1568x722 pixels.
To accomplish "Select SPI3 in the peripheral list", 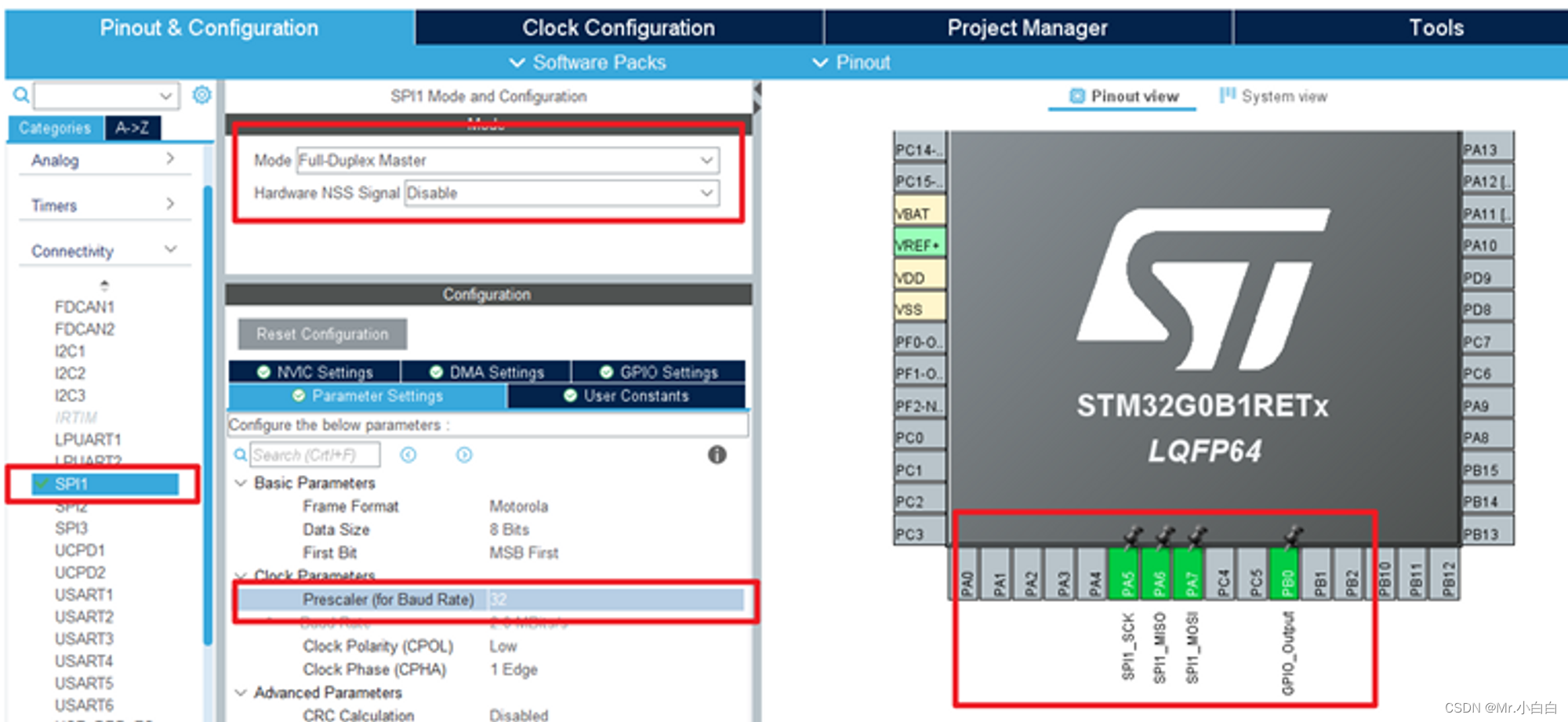I will (71, 528).
